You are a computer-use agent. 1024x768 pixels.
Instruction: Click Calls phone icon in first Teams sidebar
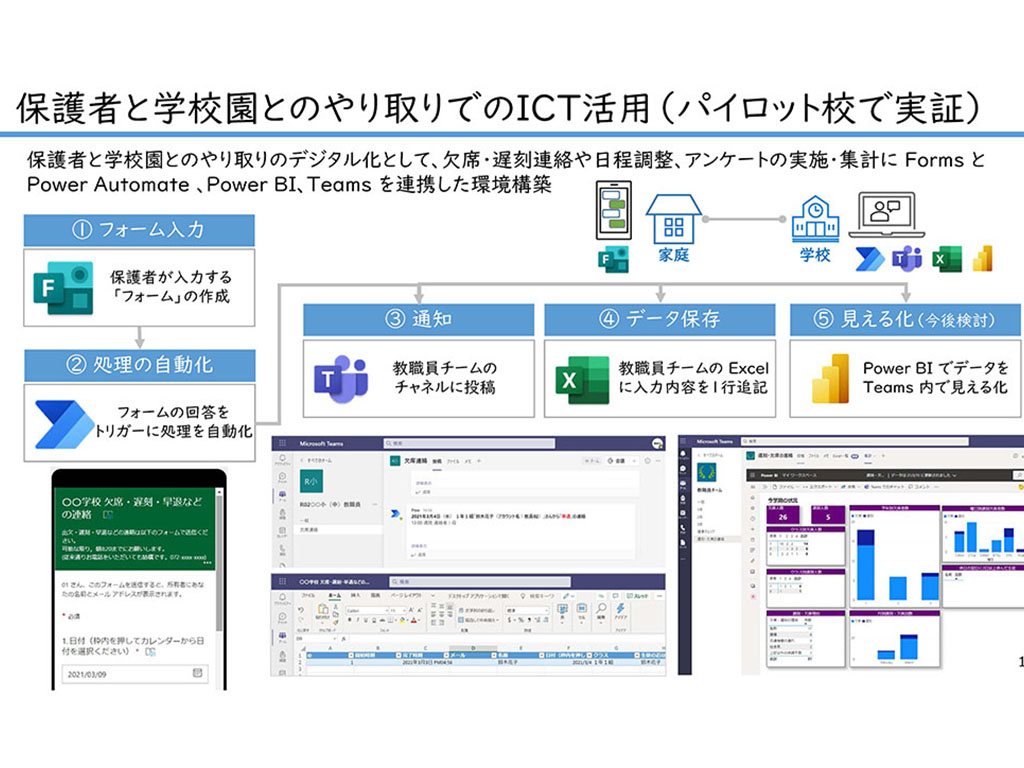[x=282, y=550]
